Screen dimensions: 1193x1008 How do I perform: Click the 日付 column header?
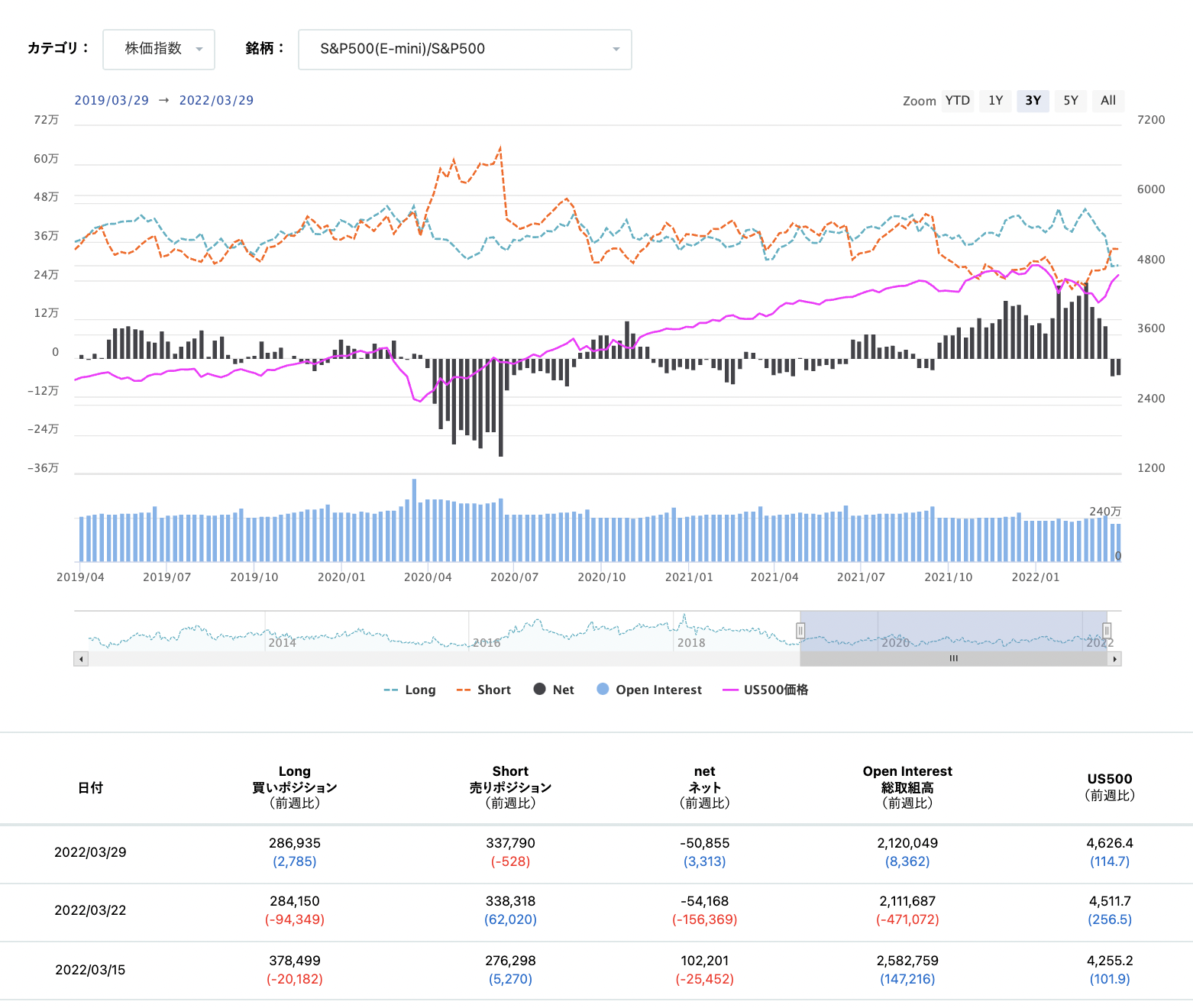tap(90, 787)
